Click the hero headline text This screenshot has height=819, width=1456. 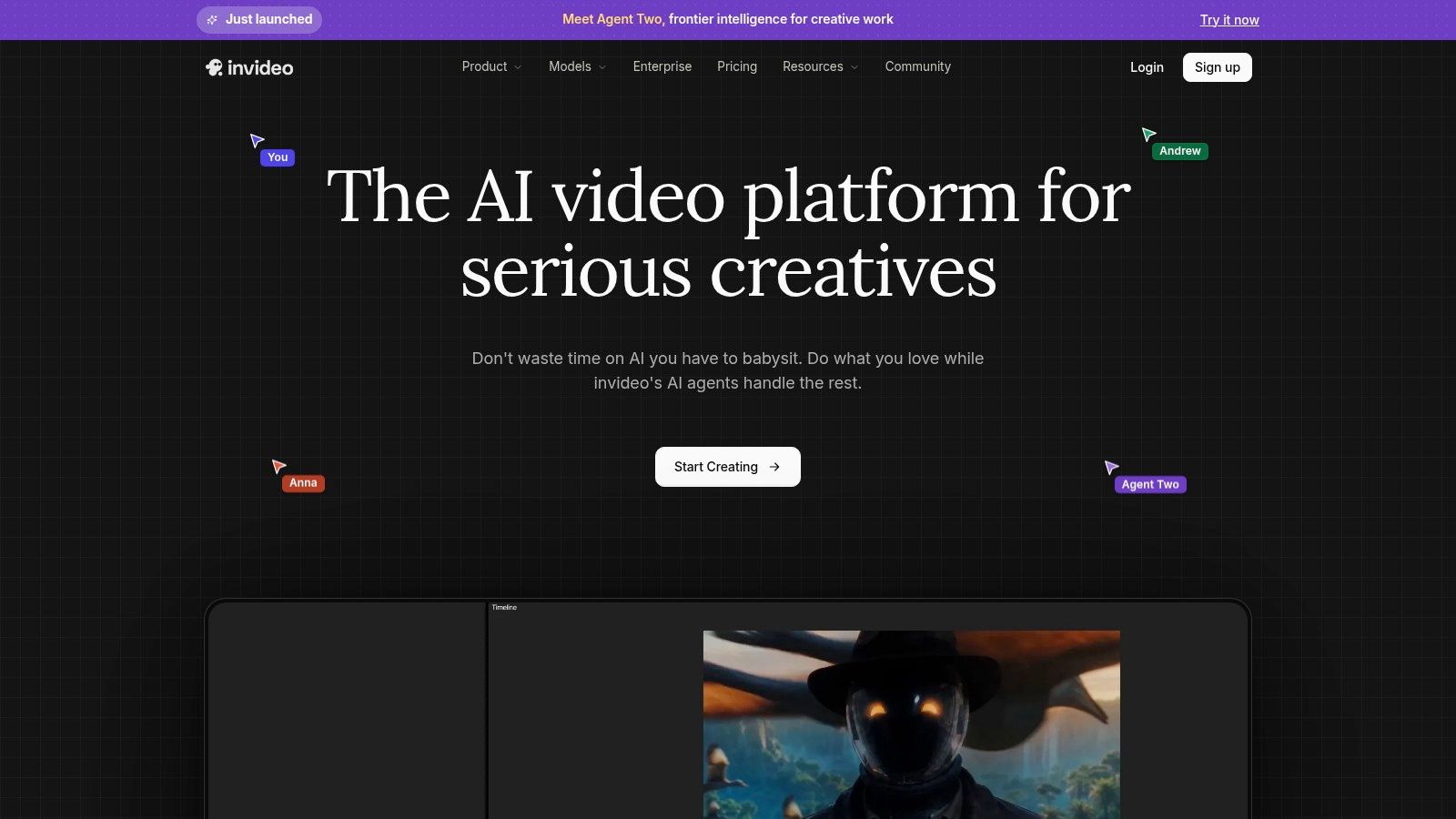click(728, 234)
